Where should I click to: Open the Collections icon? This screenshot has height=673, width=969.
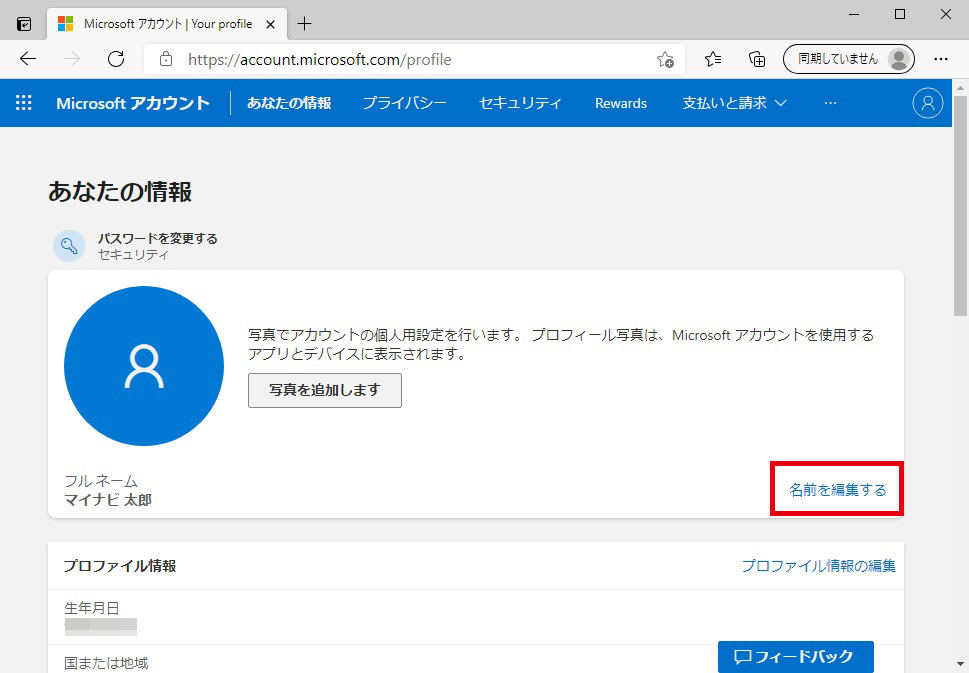click(757, 59)
